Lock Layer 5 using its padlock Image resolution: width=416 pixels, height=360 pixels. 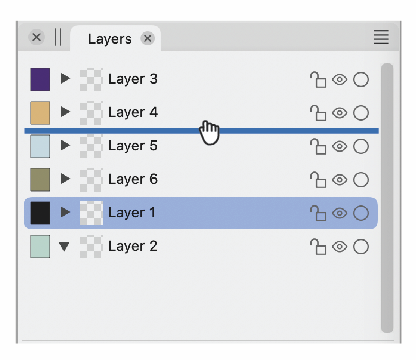318,147
